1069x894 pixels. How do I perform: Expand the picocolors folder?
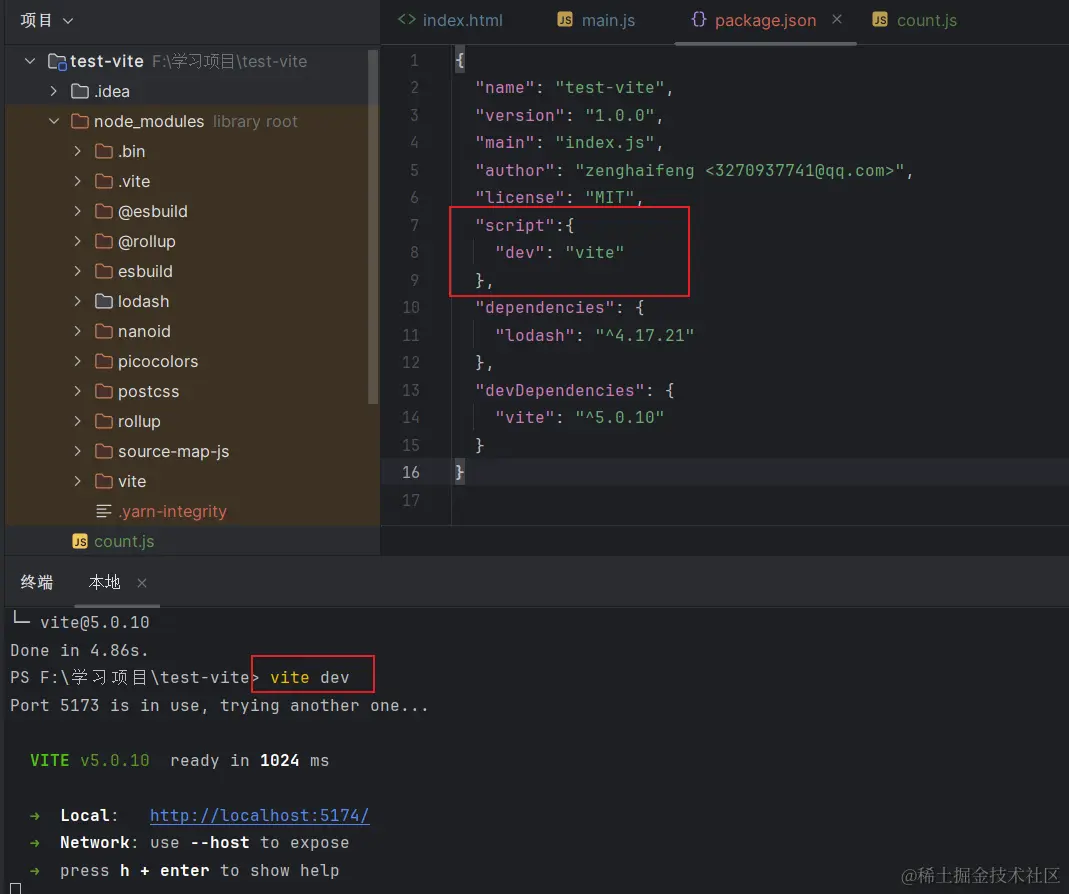coord(78,361)
